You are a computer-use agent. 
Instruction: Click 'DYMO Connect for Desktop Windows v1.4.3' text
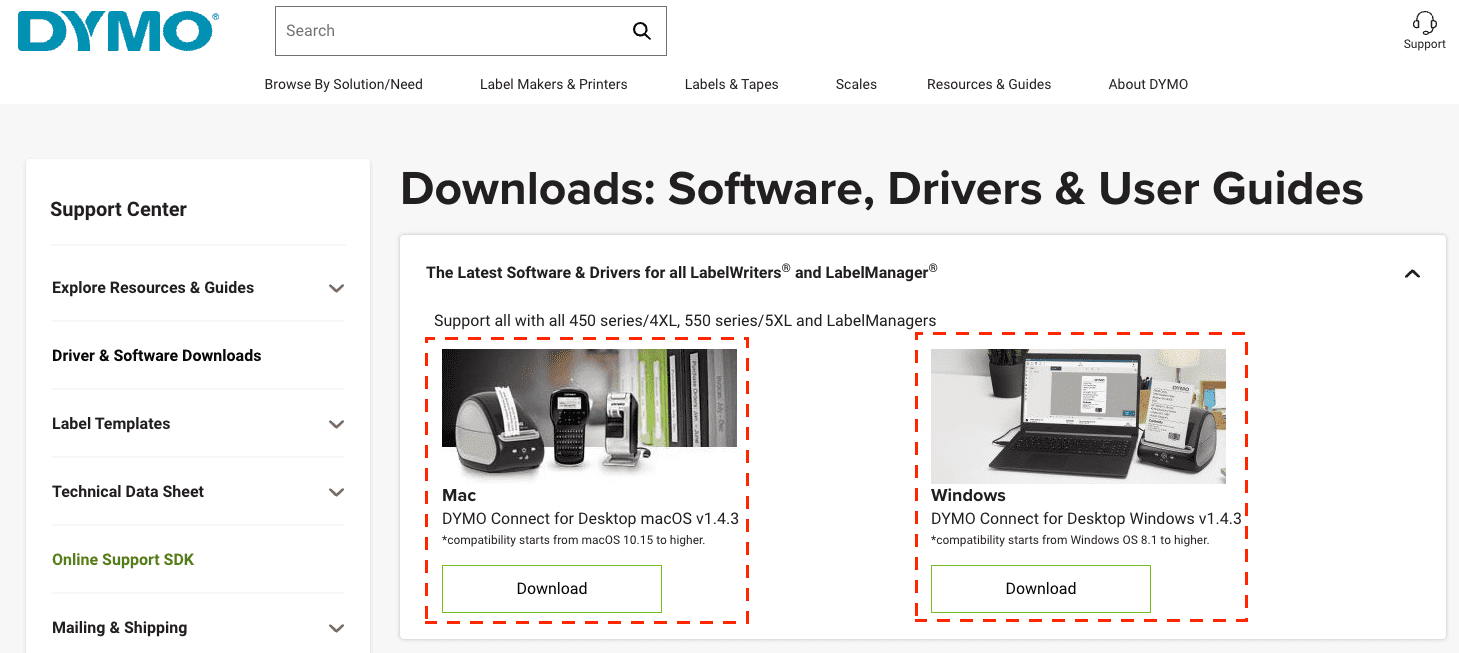(x=1086, y=519)
